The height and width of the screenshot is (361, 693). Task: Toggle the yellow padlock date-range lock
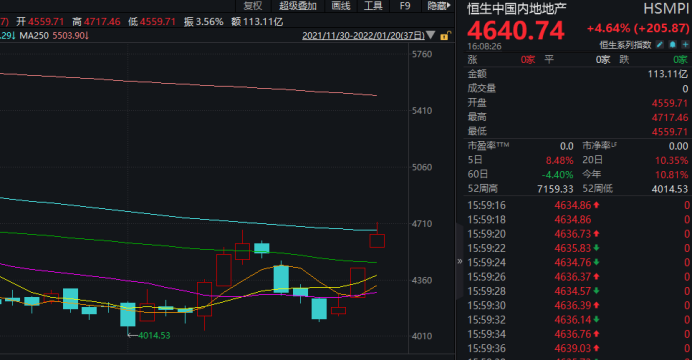[446, 36]
